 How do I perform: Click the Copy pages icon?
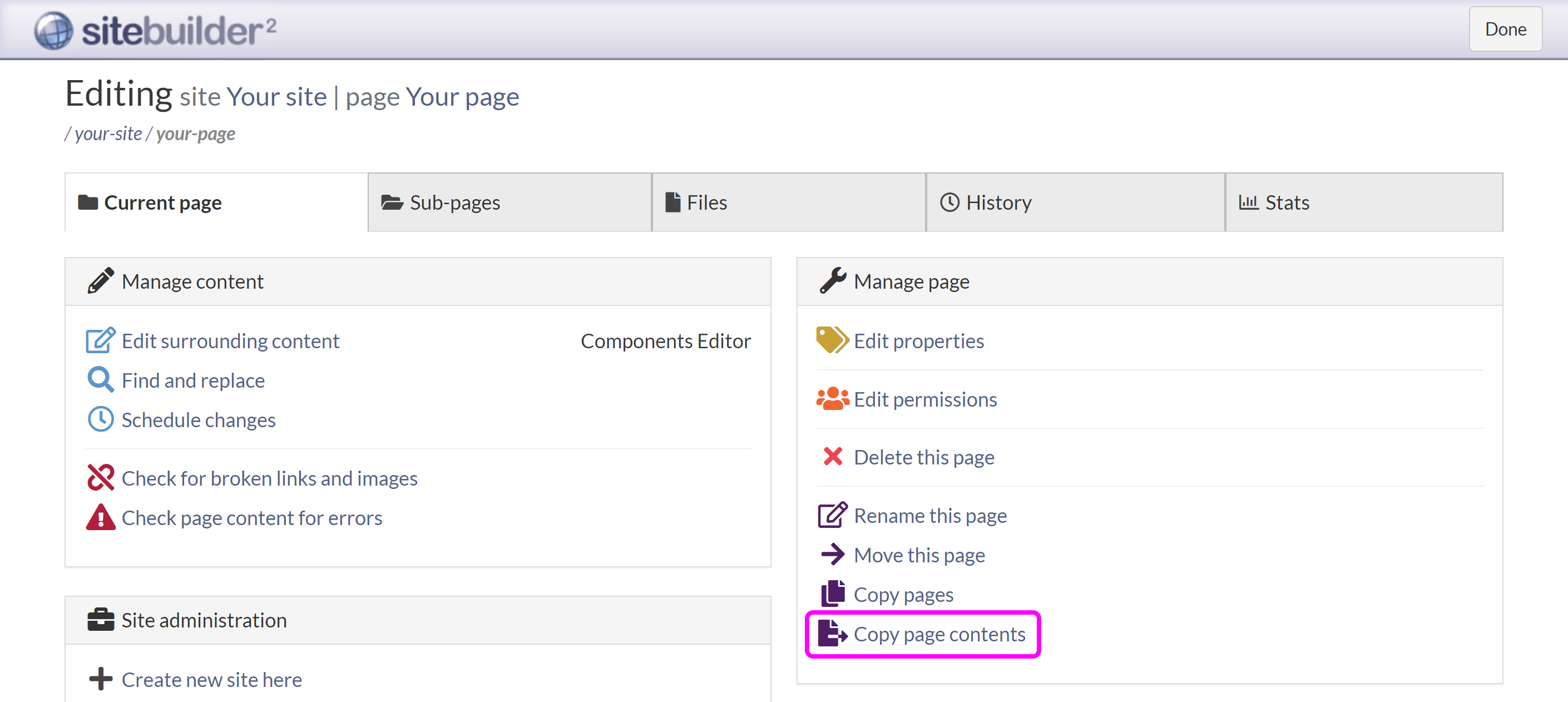pyautogui.click(x=832, y=594)
